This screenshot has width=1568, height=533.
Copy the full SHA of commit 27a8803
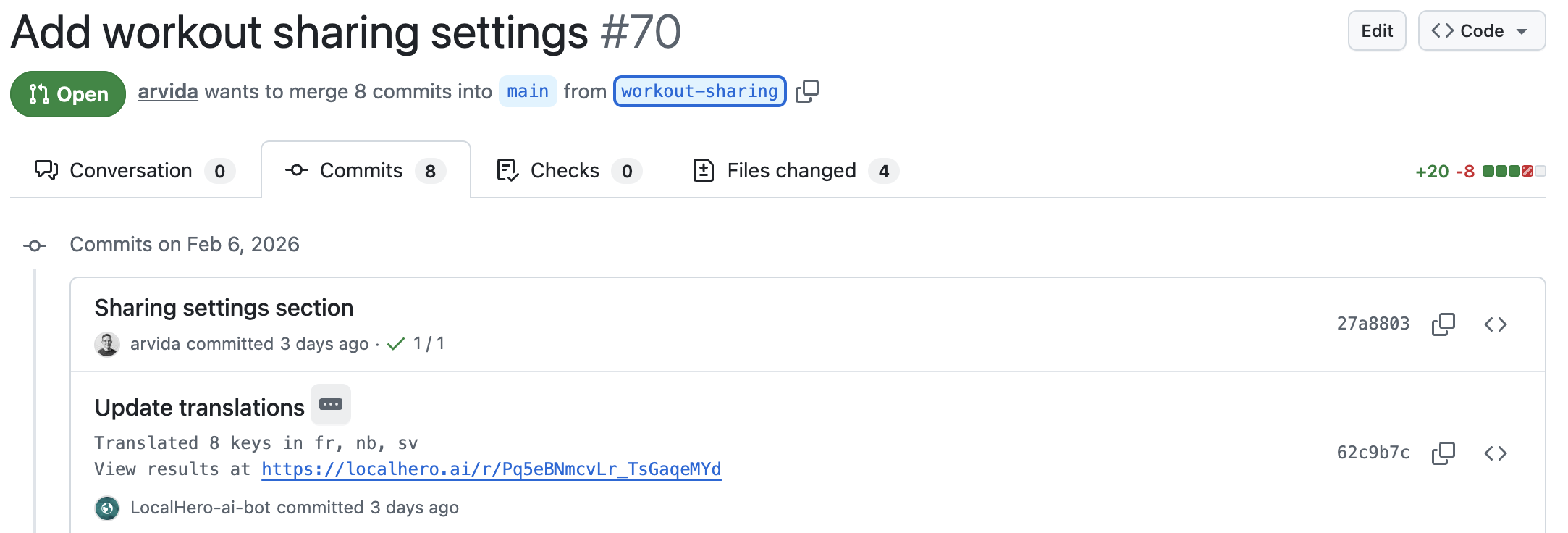pyautogui.click(x=1443, y=324)
